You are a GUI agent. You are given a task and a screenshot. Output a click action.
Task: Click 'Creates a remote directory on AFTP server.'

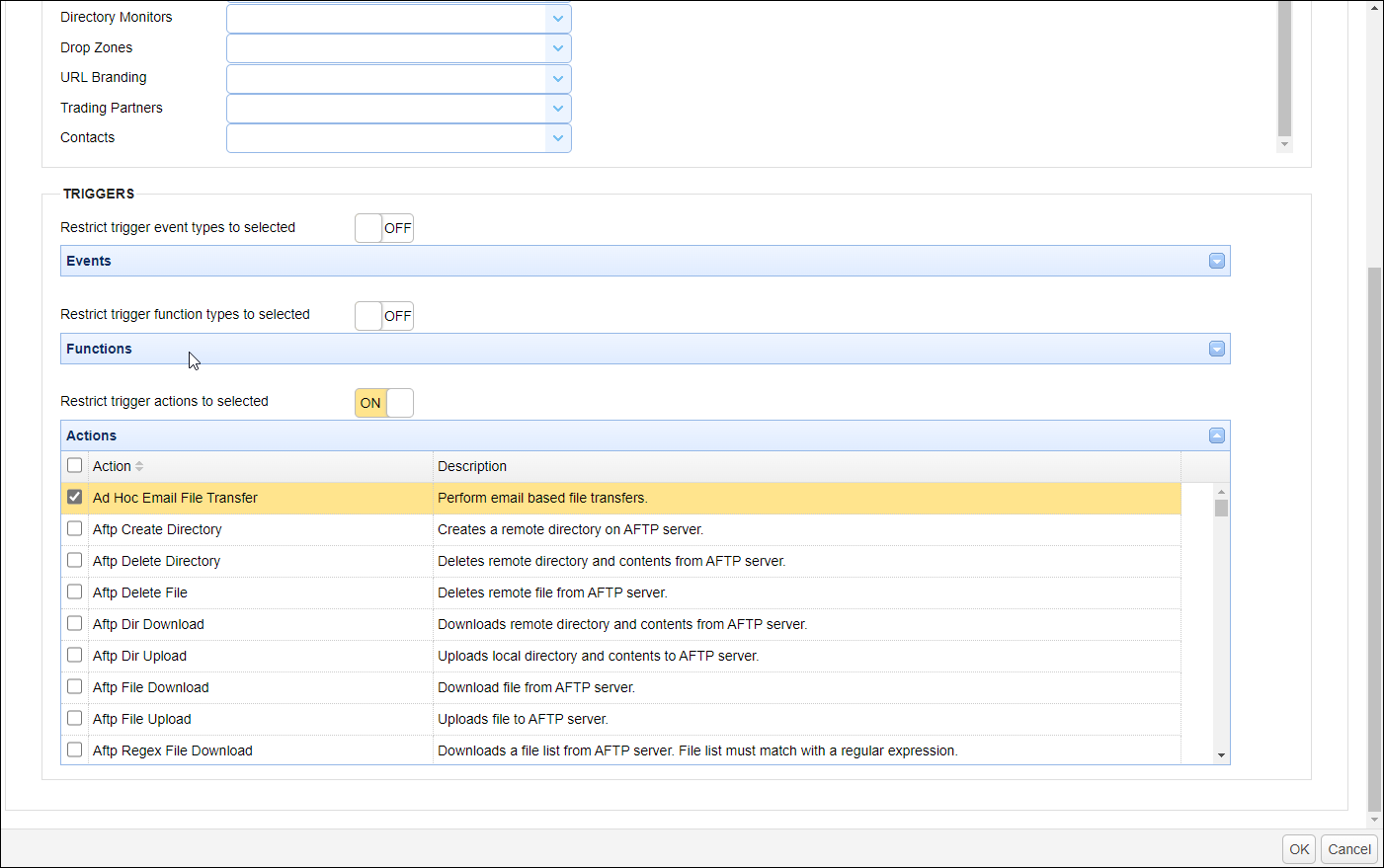[570, 529]
